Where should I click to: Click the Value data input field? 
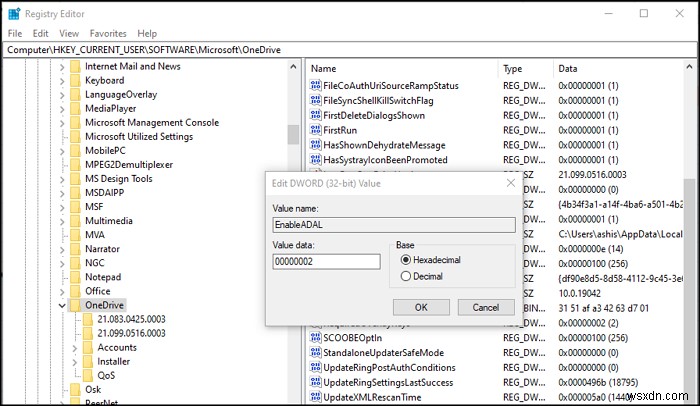[326, 261]
